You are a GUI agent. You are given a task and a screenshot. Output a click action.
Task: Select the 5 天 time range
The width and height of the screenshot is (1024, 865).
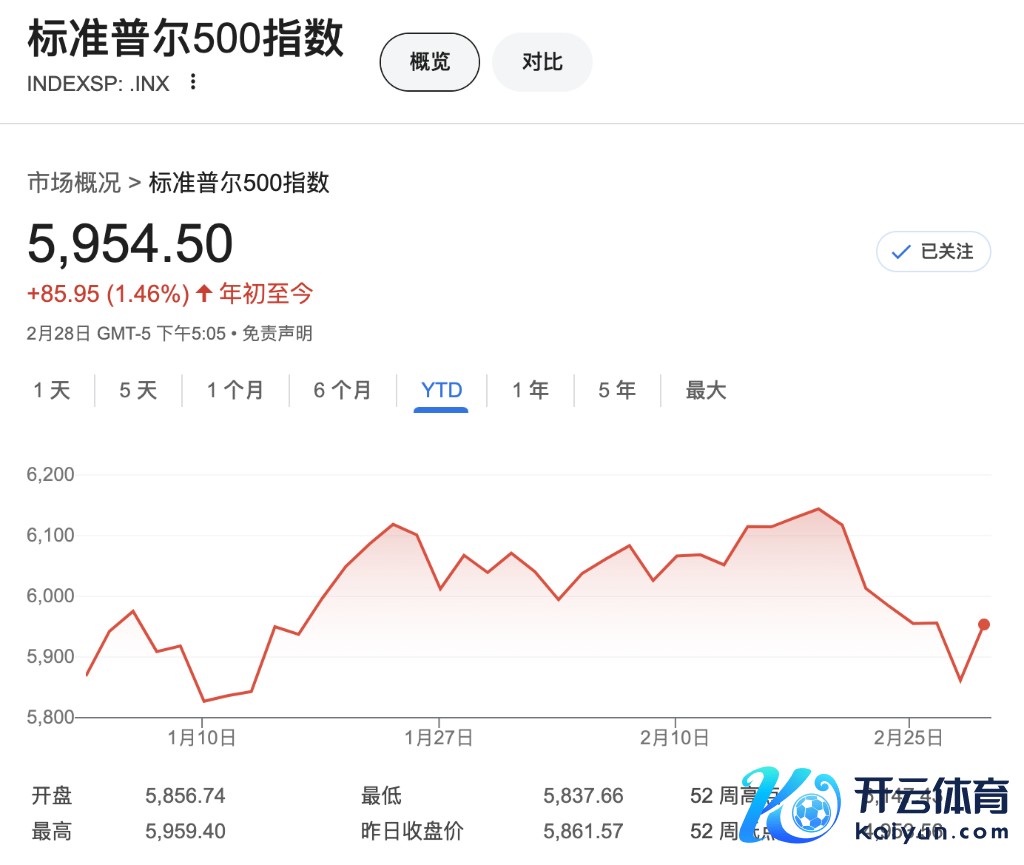pos(138,390)
